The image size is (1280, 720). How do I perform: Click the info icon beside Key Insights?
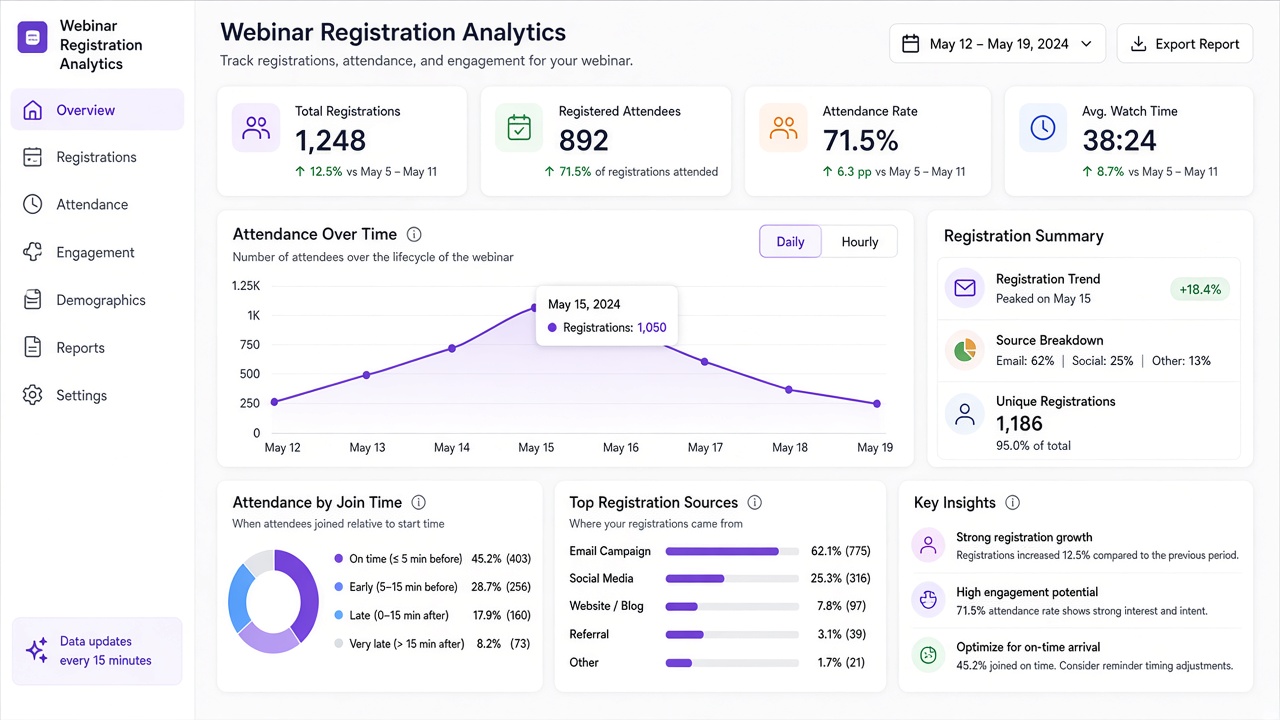tap(1013, 502)
